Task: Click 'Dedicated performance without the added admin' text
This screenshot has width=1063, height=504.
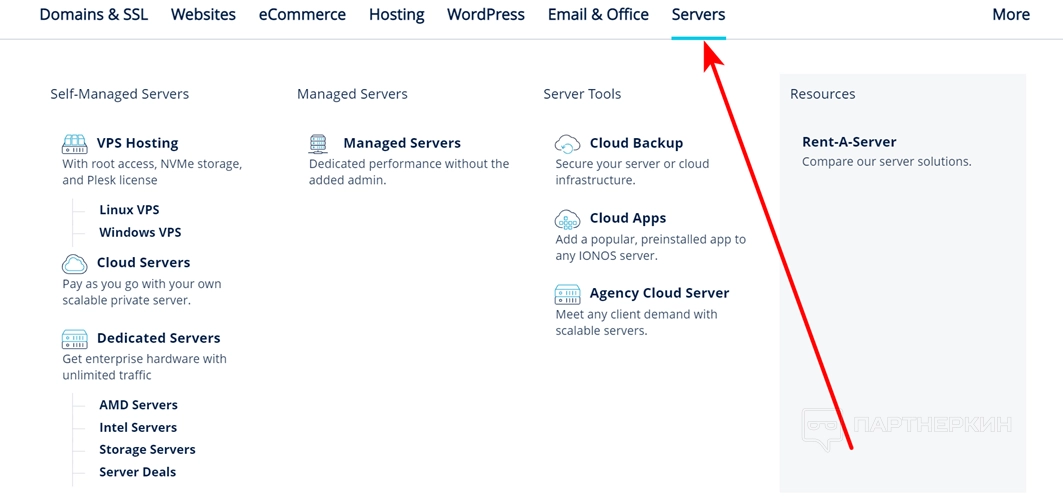Action: click(409, 172)
